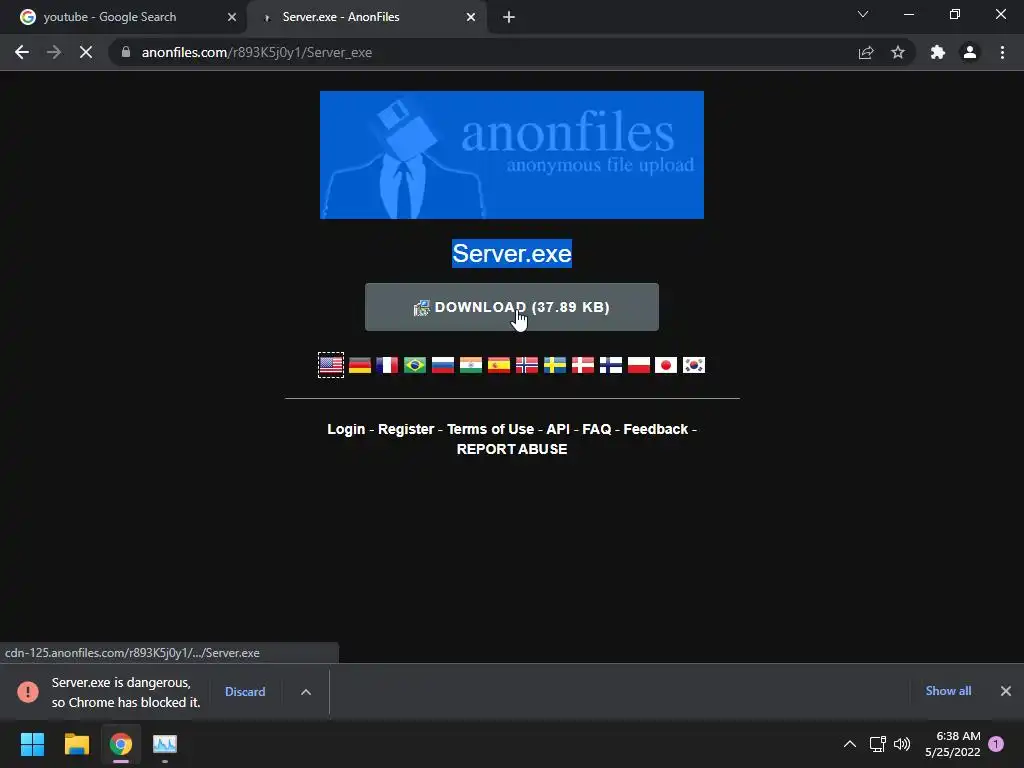
Task: Open the Register link
Action: 406,429
